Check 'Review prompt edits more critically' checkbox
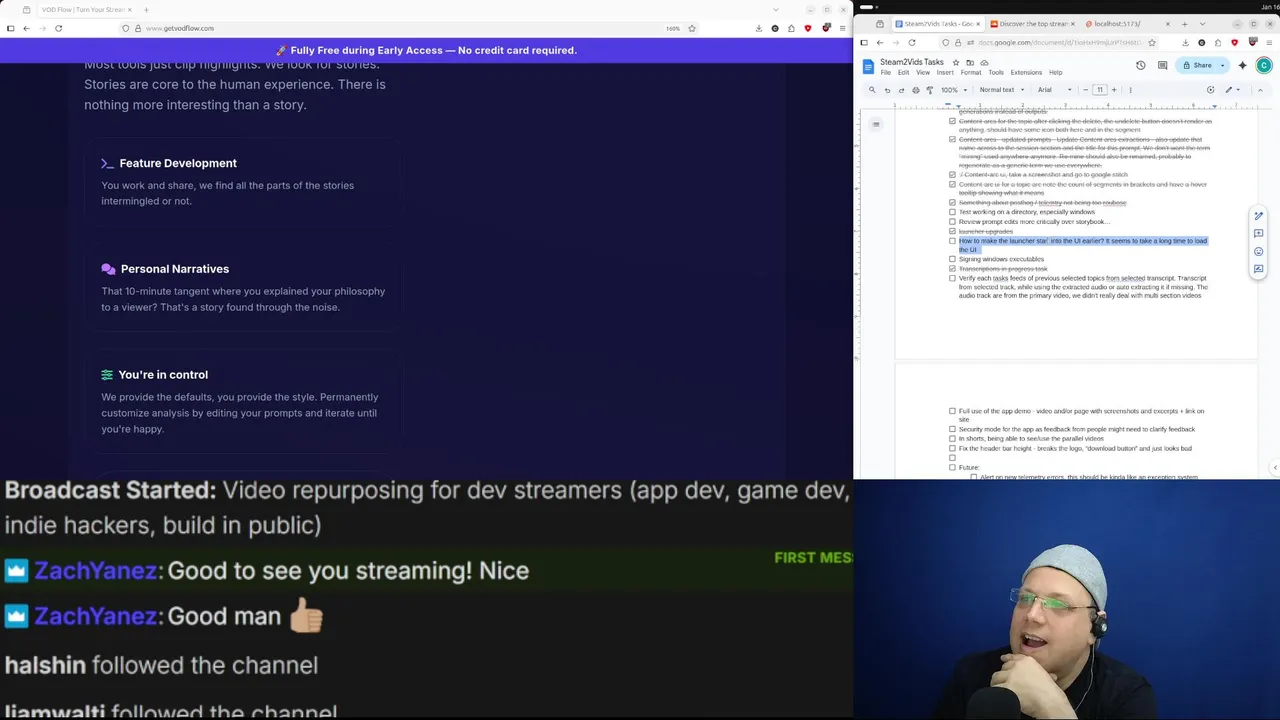Screen dimensions: 1280x720 coord(952,222)
